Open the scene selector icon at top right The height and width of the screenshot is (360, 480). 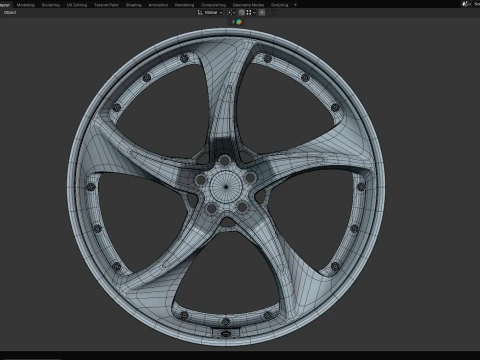tap(466, 4)
